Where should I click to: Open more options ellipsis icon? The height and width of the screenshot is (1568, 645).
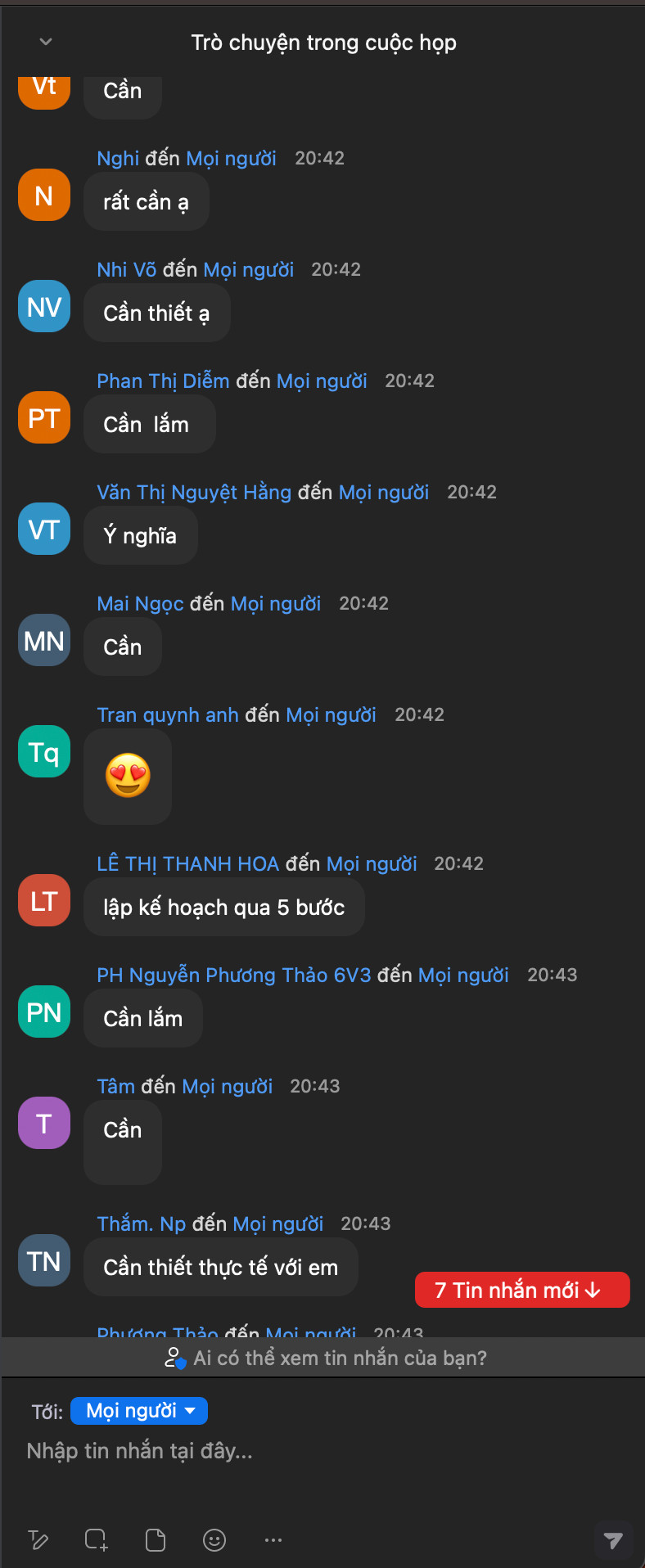tap(273, 1540)
